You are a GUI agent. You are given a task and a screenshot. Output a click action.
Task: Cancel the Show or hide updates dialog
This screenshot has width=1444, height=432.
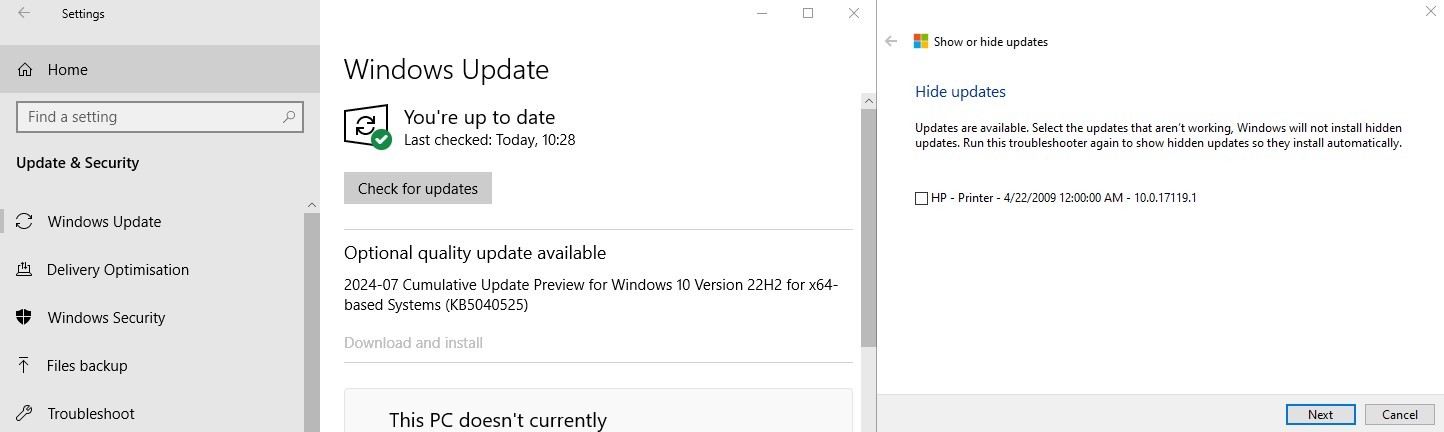[1399, 415]
